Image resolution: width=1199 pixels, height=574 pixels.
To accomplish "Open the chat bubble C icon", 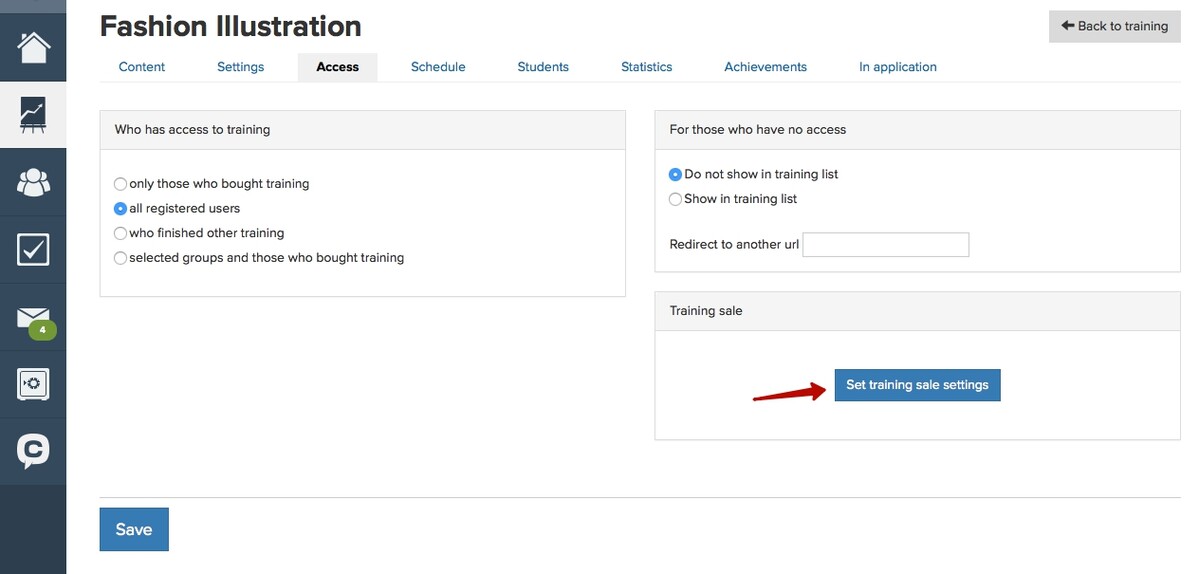I will click(33, 451).
